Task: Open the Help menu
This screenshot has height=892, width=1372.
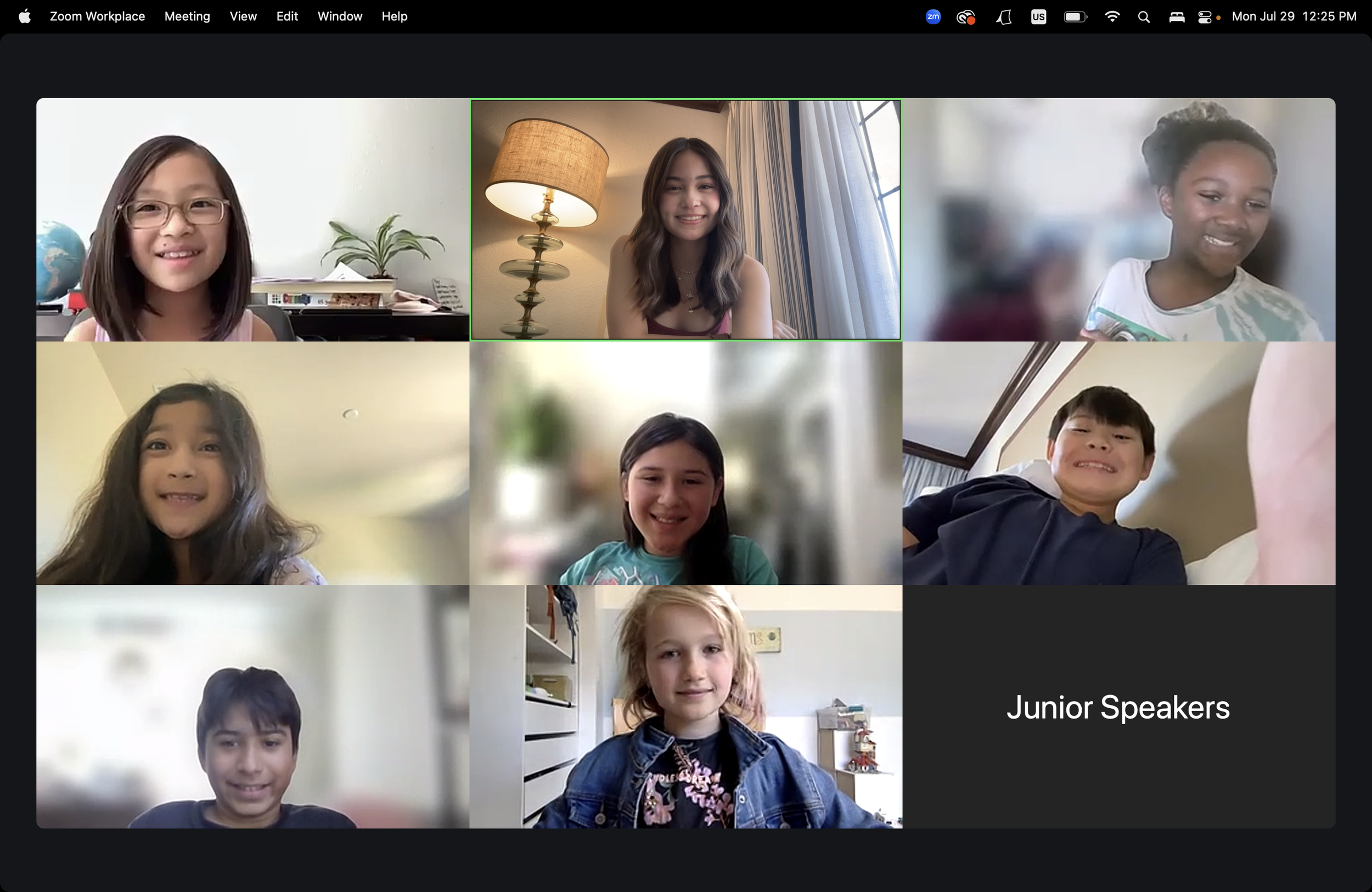Action: 394,16
